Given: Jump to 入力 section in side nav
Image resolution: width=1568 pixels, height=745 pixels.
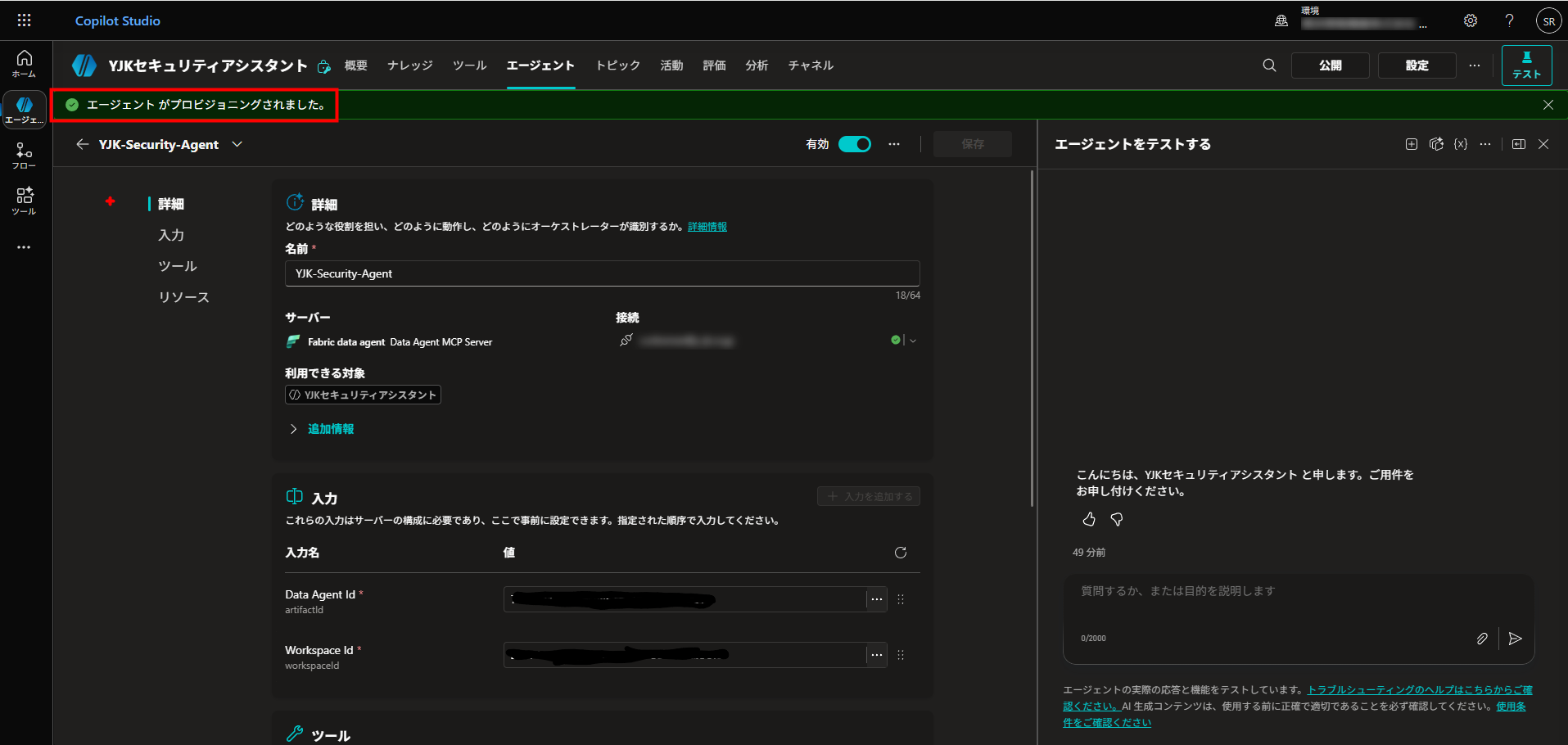Looking at the screenshot, I should (171, 235).
